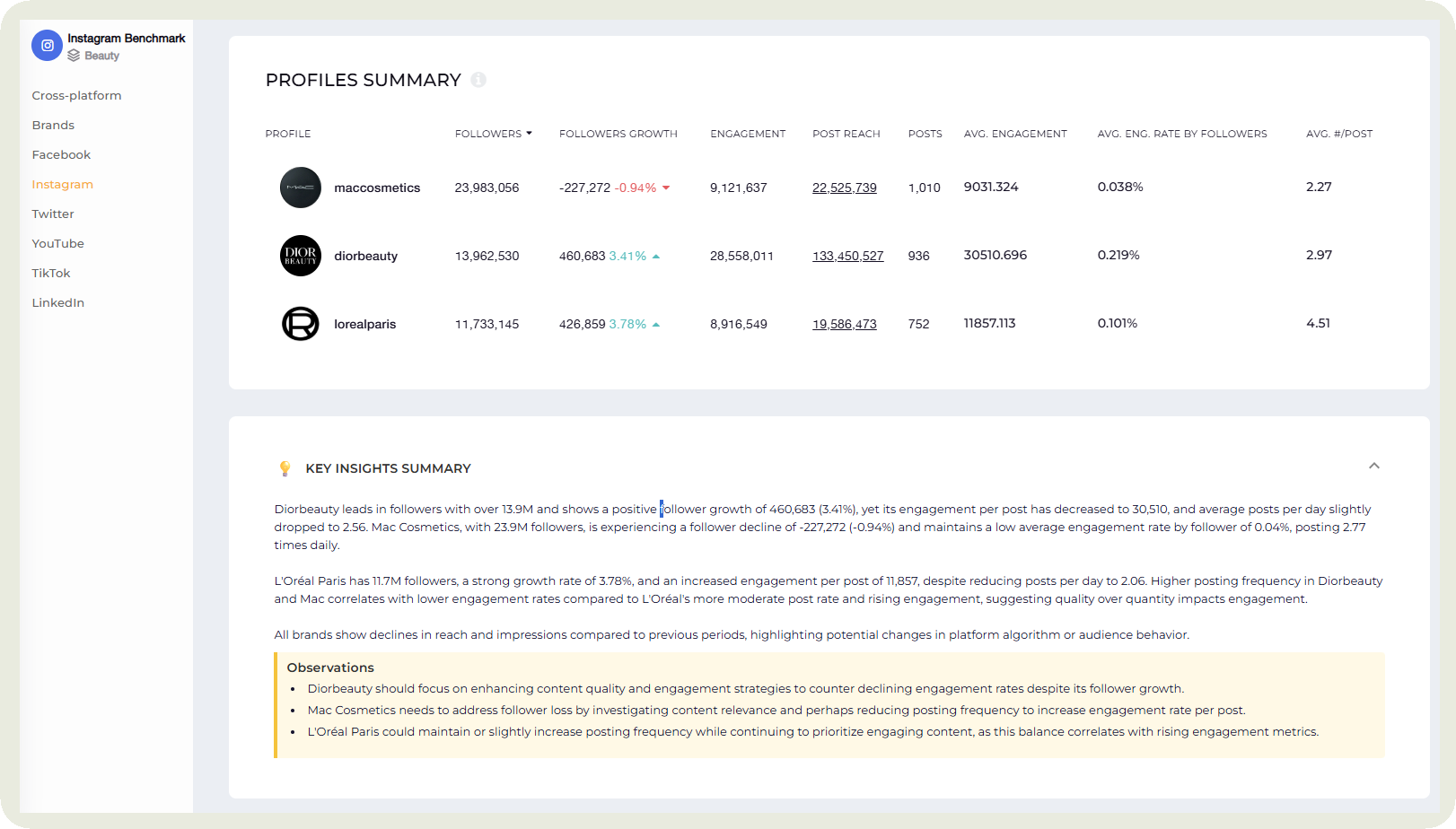Select Facebook in the sidebar
1456x829 pixels.
61,155
